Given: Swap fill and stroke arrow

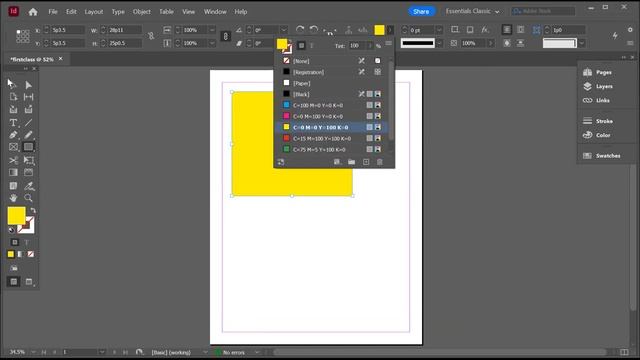Looking at the screenshot, I should tap(33, 210).
